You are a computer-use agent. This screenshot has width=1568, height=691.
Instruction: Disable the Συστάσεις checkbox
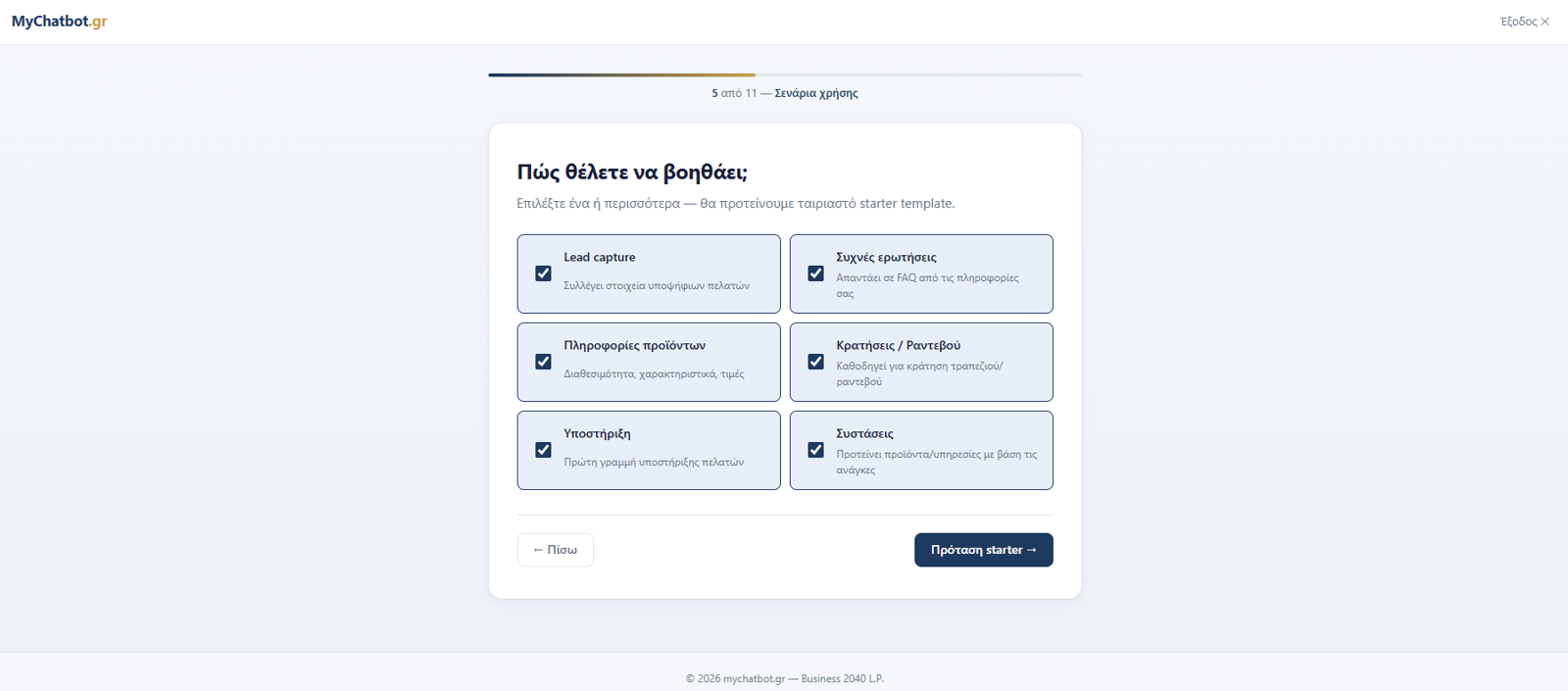point(815,450)
